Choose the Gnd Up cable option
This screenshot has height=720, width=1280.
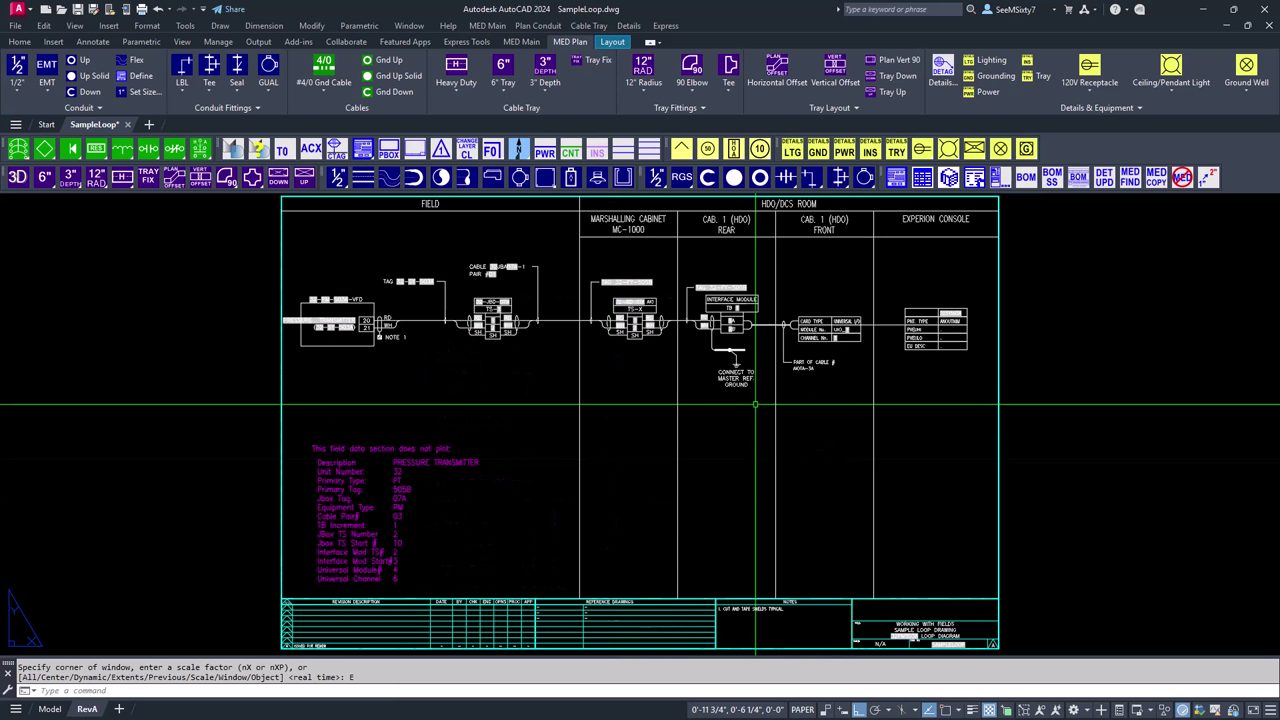(383, 60)
